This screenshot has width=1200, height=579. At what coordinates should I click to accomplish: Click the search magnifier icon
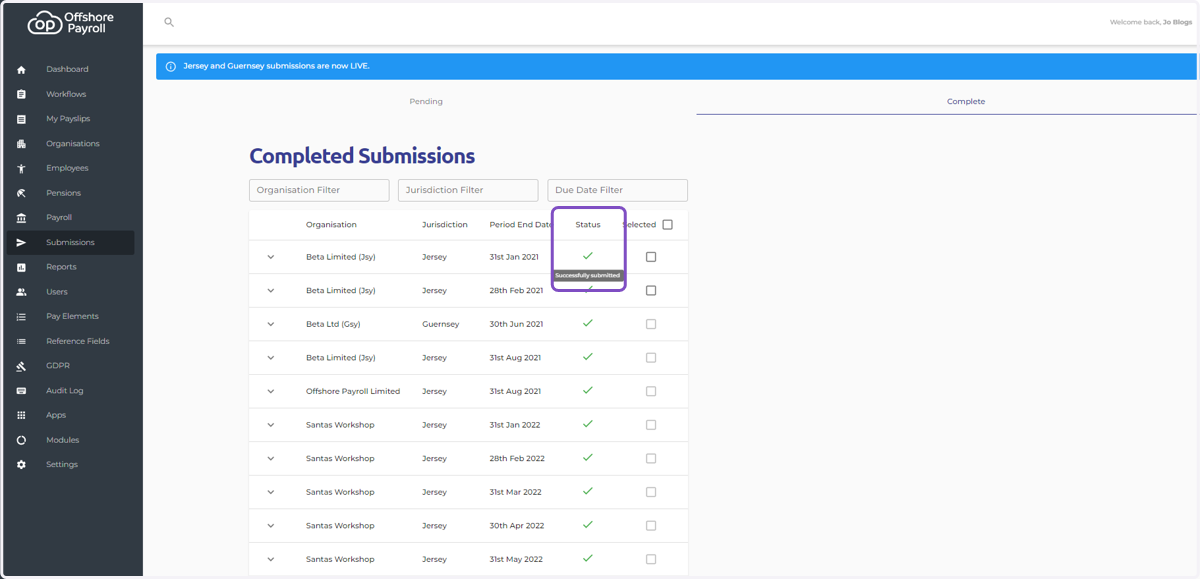coord(169,22)
